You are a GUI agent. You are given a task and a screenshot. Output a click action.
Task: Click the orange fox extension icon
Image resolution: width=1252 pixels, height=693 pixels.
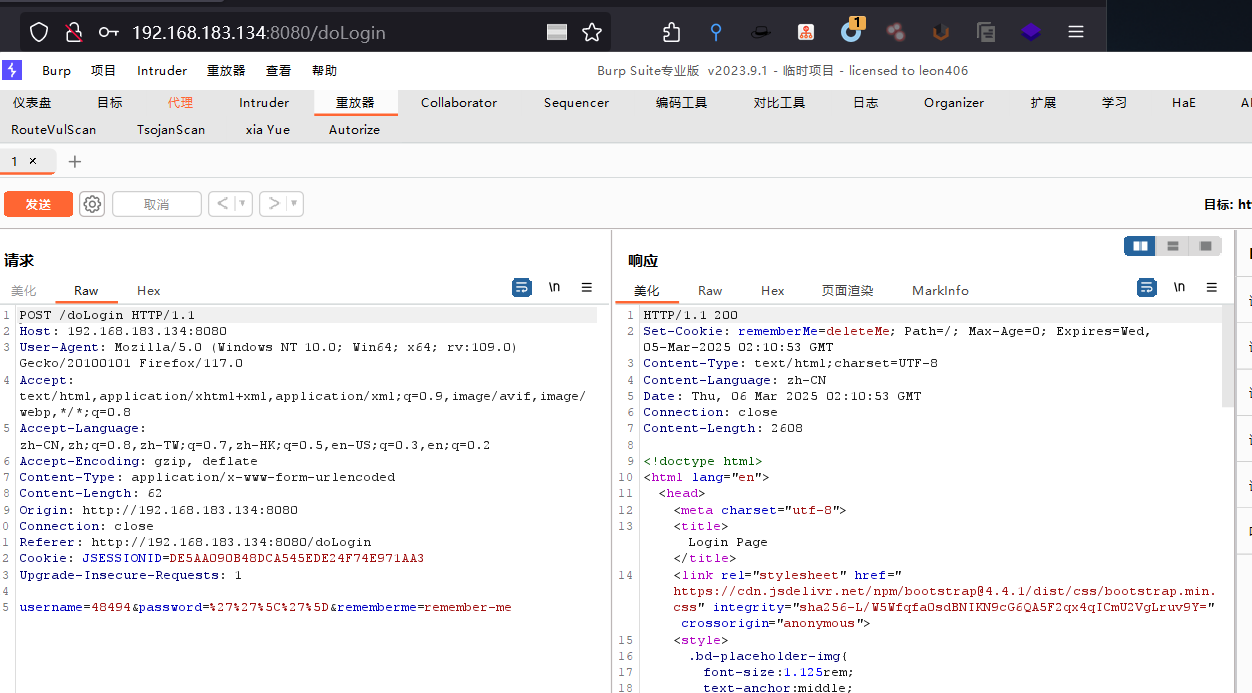(x=940, y=32)
